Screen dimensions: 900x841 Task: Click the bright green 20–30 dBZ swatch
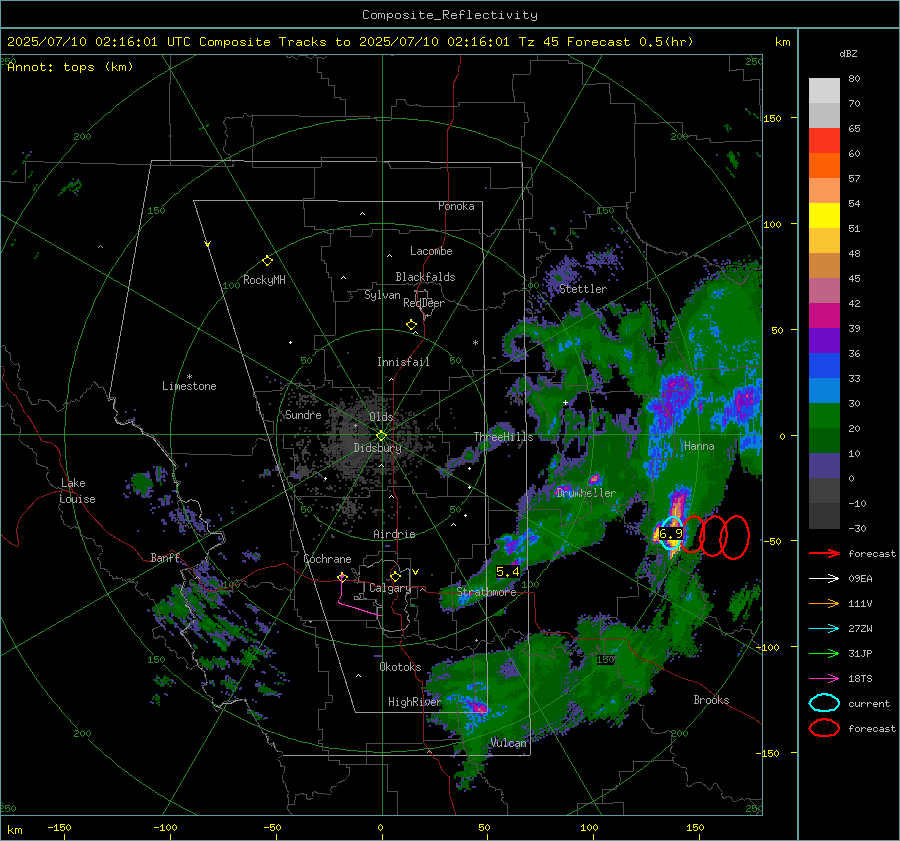(824, 415)
